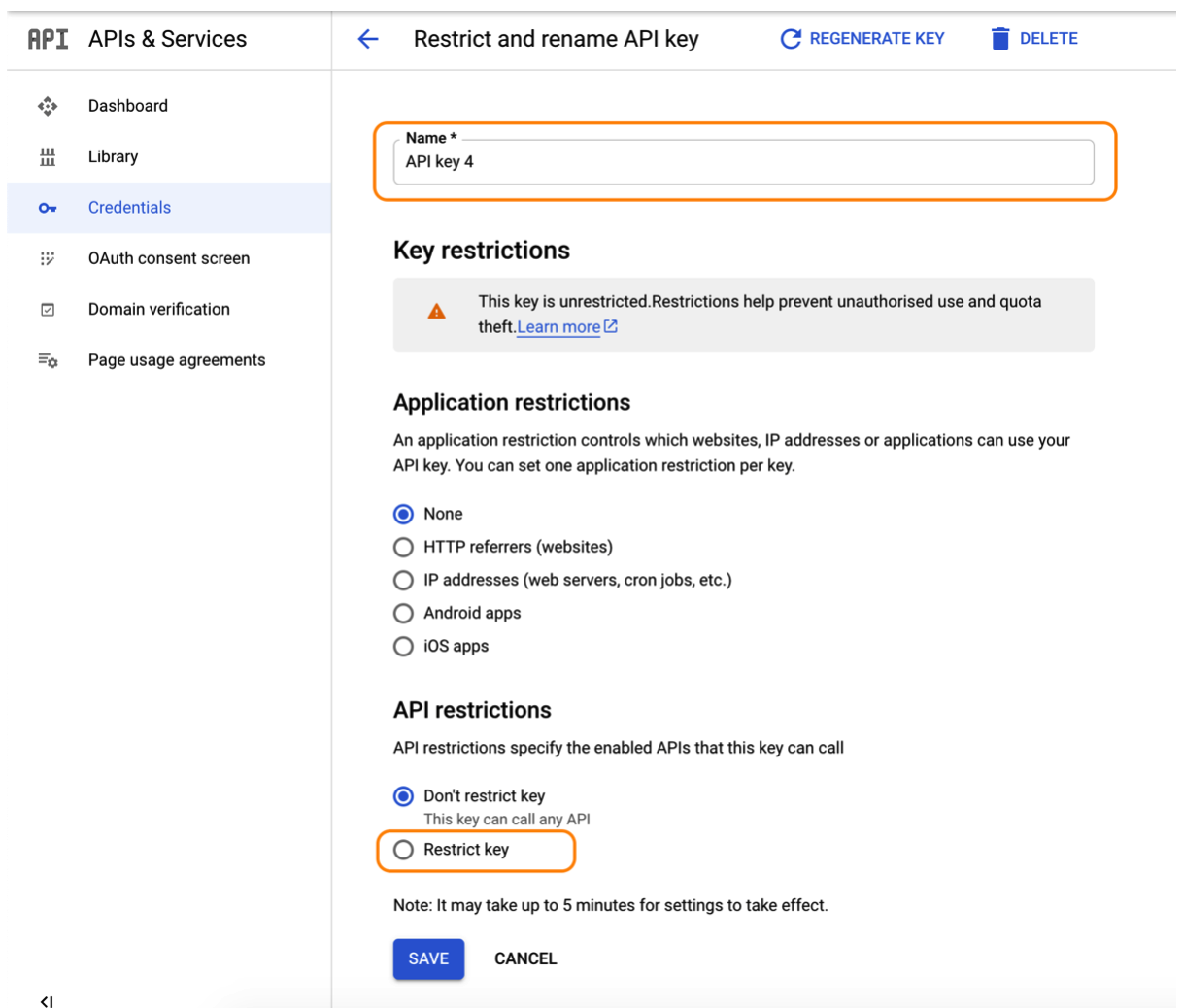Screen dimensions: 1183x1008
Task: Select the Credentials key icon
Action: click(x=48, y=208)
